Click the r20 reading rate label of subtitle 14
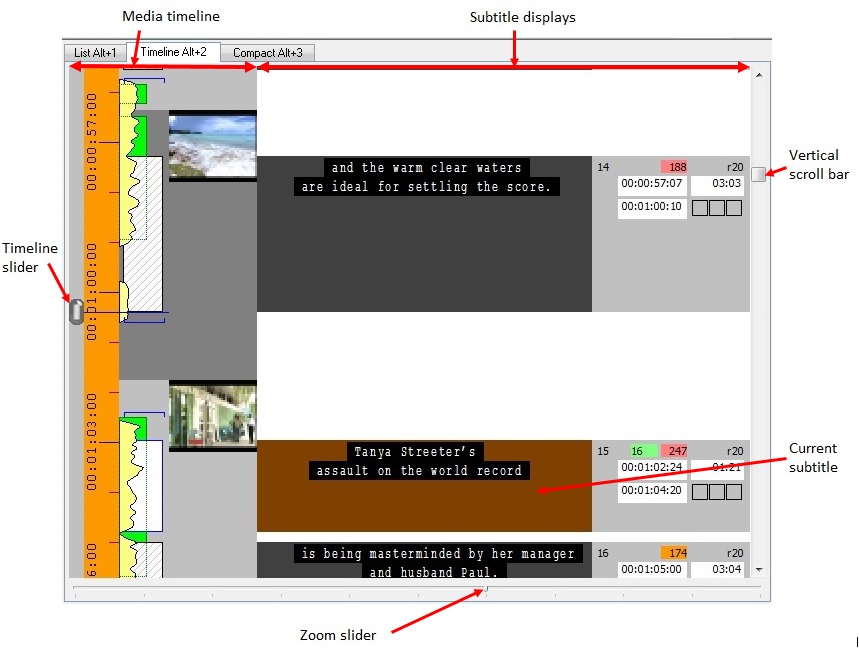The image size is (859, 654). (x=735, y=167)
